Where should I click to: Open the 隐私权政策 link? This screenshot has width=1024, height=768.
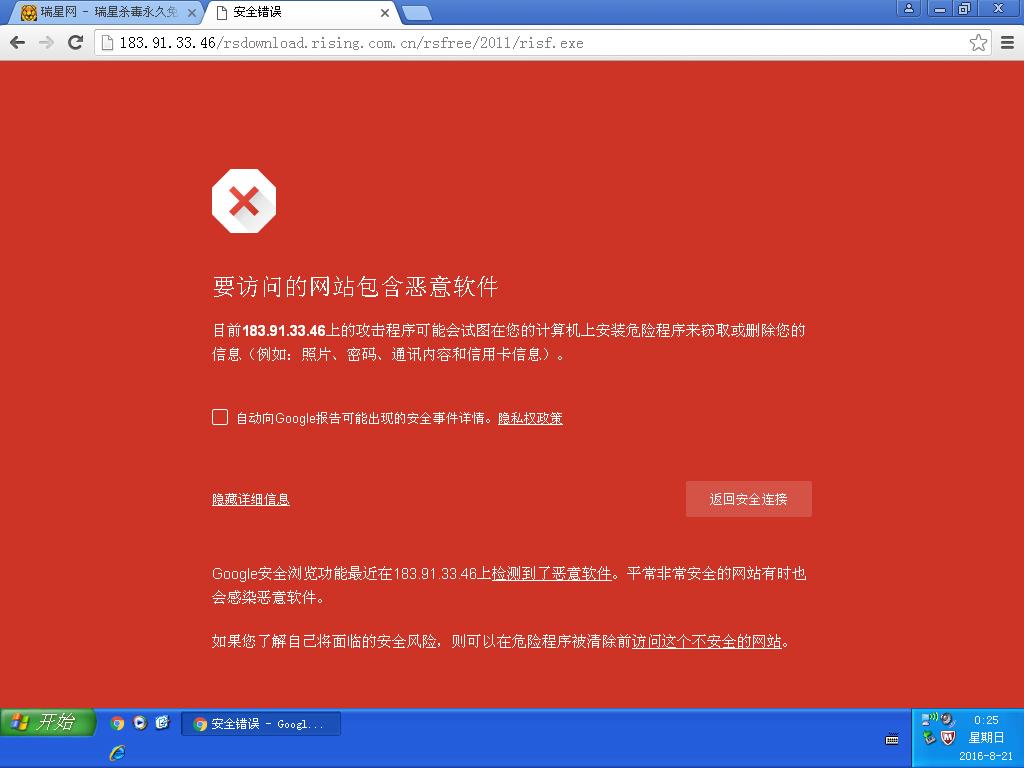coord(530,419)
